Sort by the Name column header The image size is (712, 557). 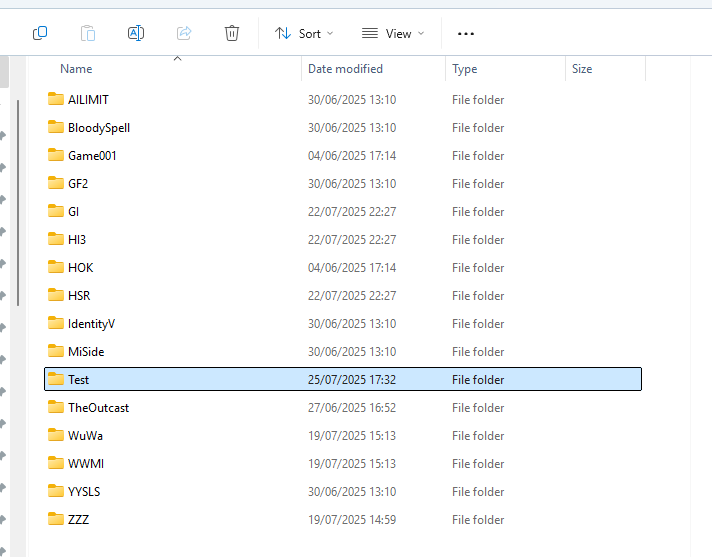[x=76, y=69]
